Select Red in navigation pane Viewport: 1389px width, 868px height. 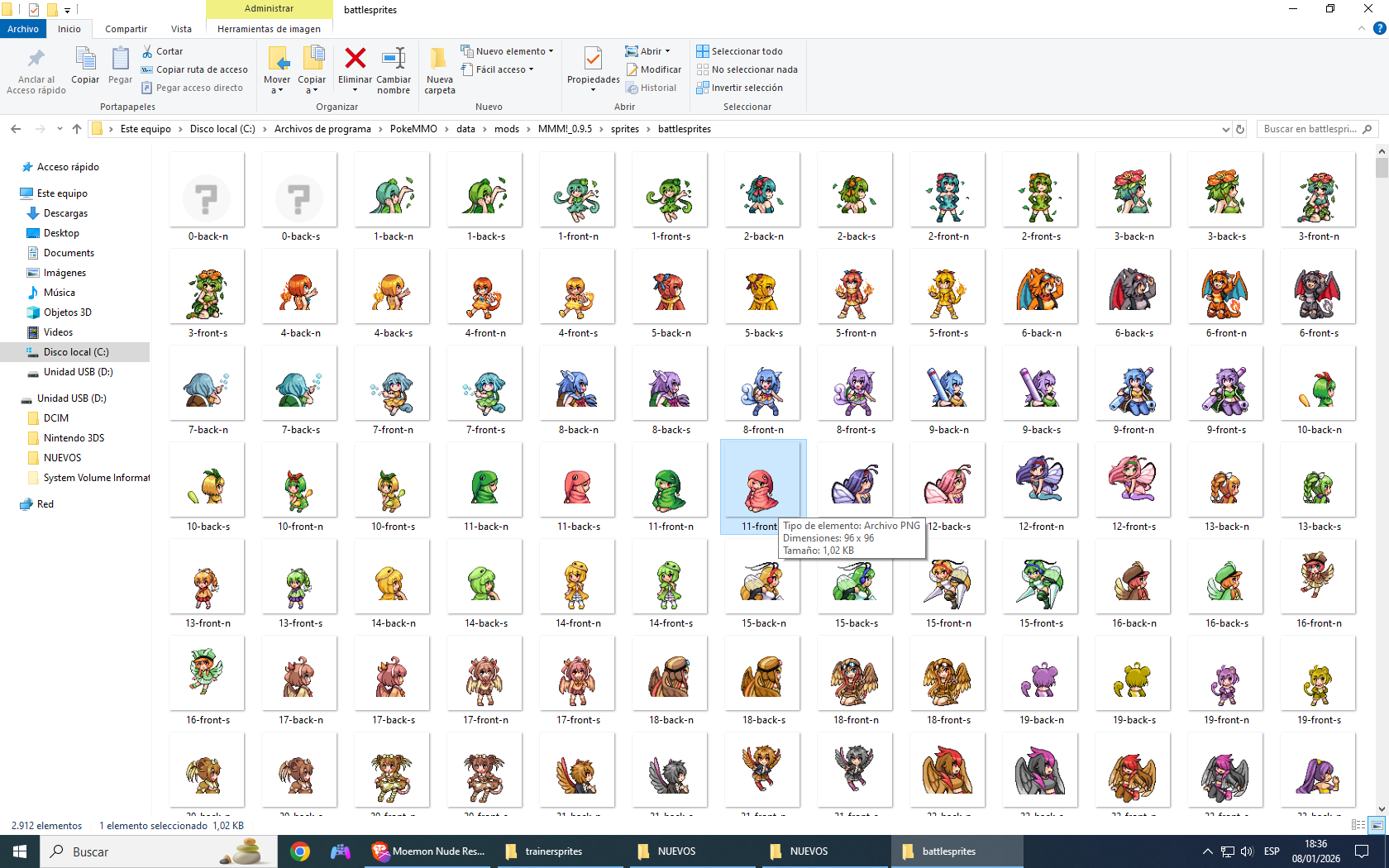tap(45, 504)
